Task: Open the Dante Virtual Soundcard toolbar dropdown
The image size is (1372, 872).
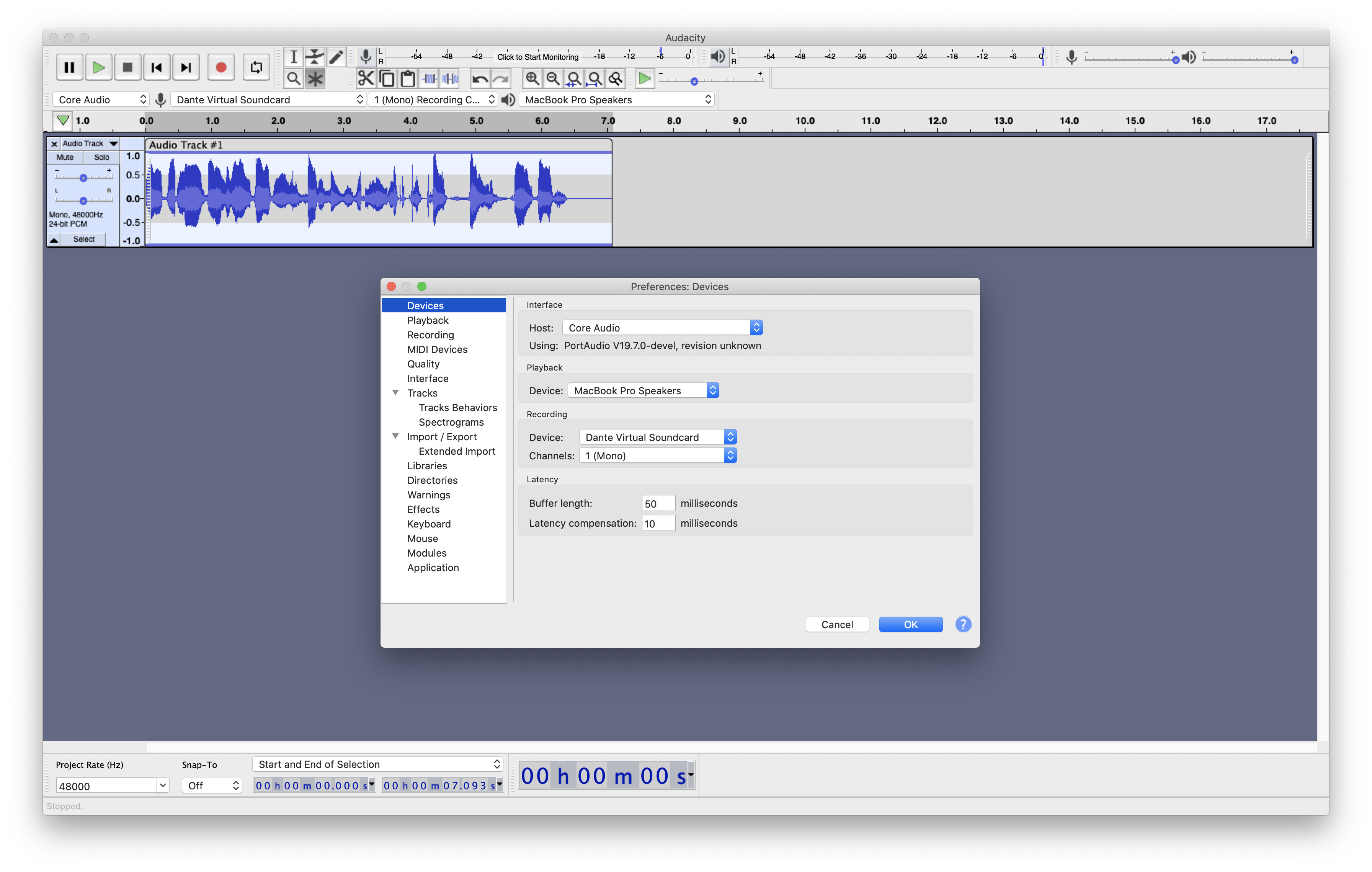Action: pos(268,100)
